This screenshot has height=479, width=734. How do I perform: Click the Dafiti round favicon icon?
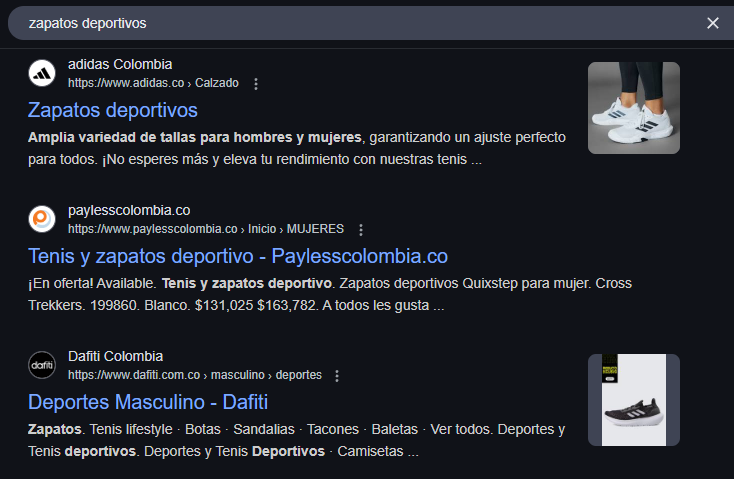[42, 365]
